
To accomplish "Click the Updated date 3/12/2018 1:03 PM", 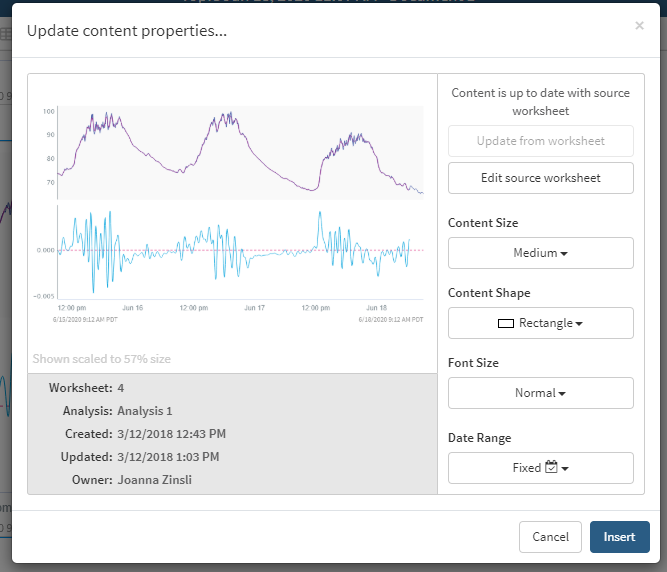I will (168, 457).
